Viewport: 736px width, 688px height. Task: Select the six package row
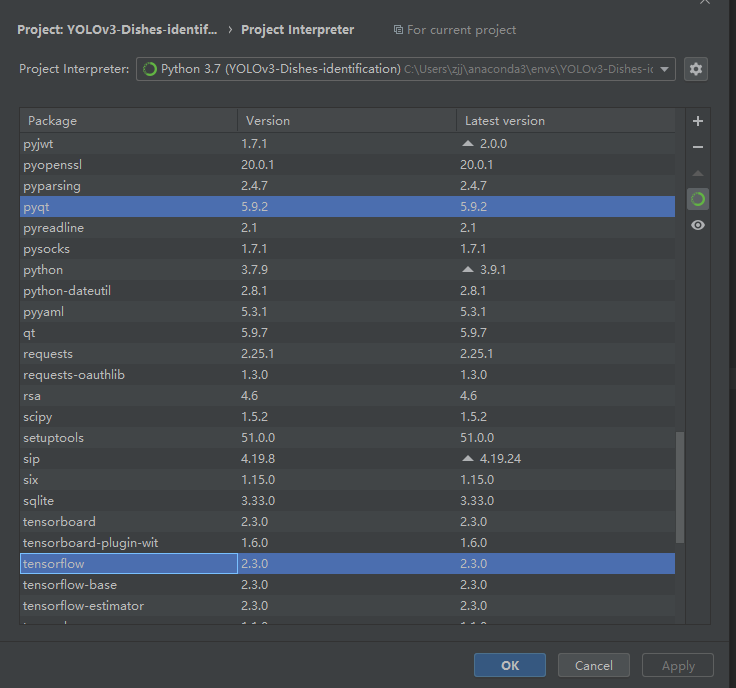(x=347, y=480)
